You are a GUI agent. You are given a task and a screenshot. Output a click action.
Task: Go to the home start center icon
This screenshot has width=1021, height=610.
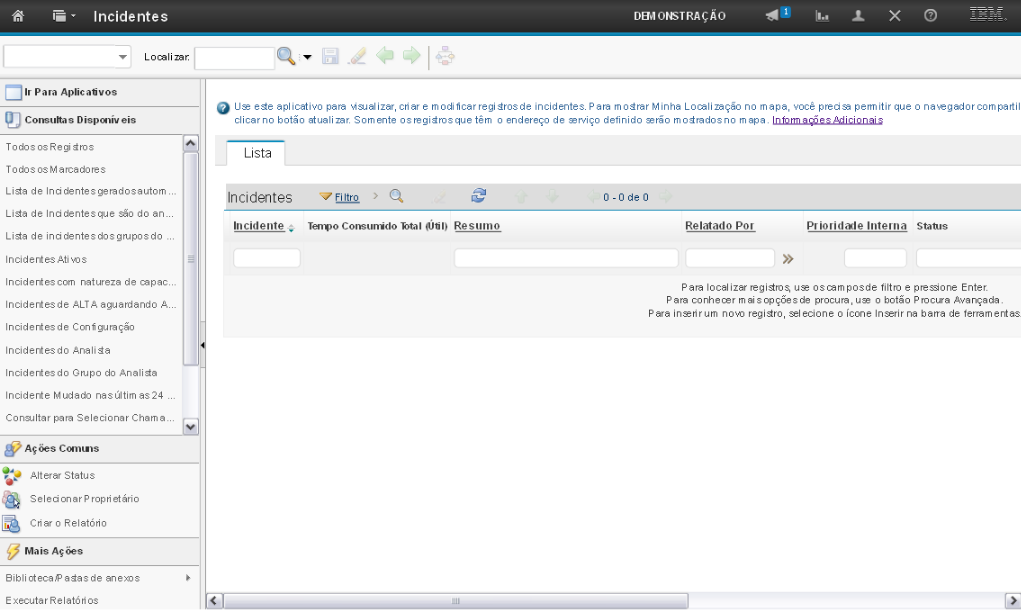[17, 16]
